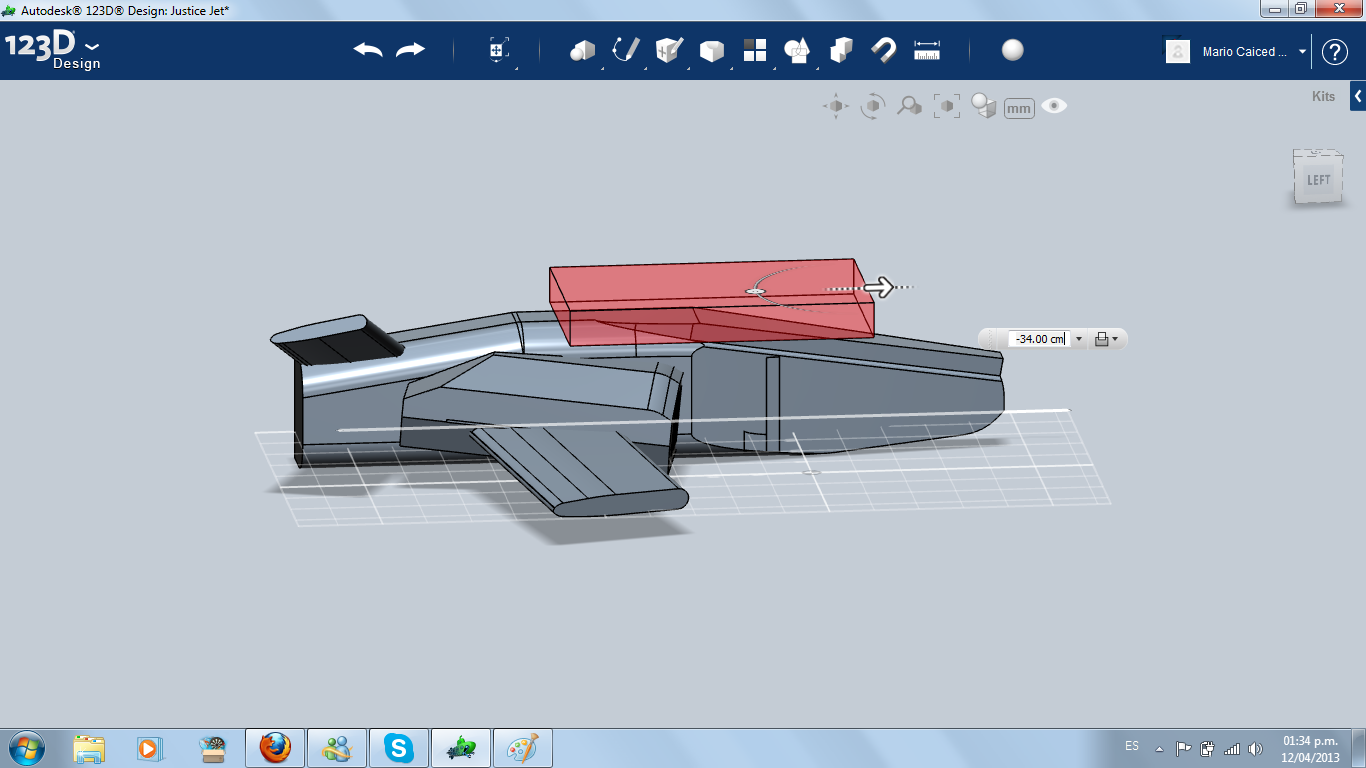Launch Windows Media Player from taskbar

coord(149,748)
